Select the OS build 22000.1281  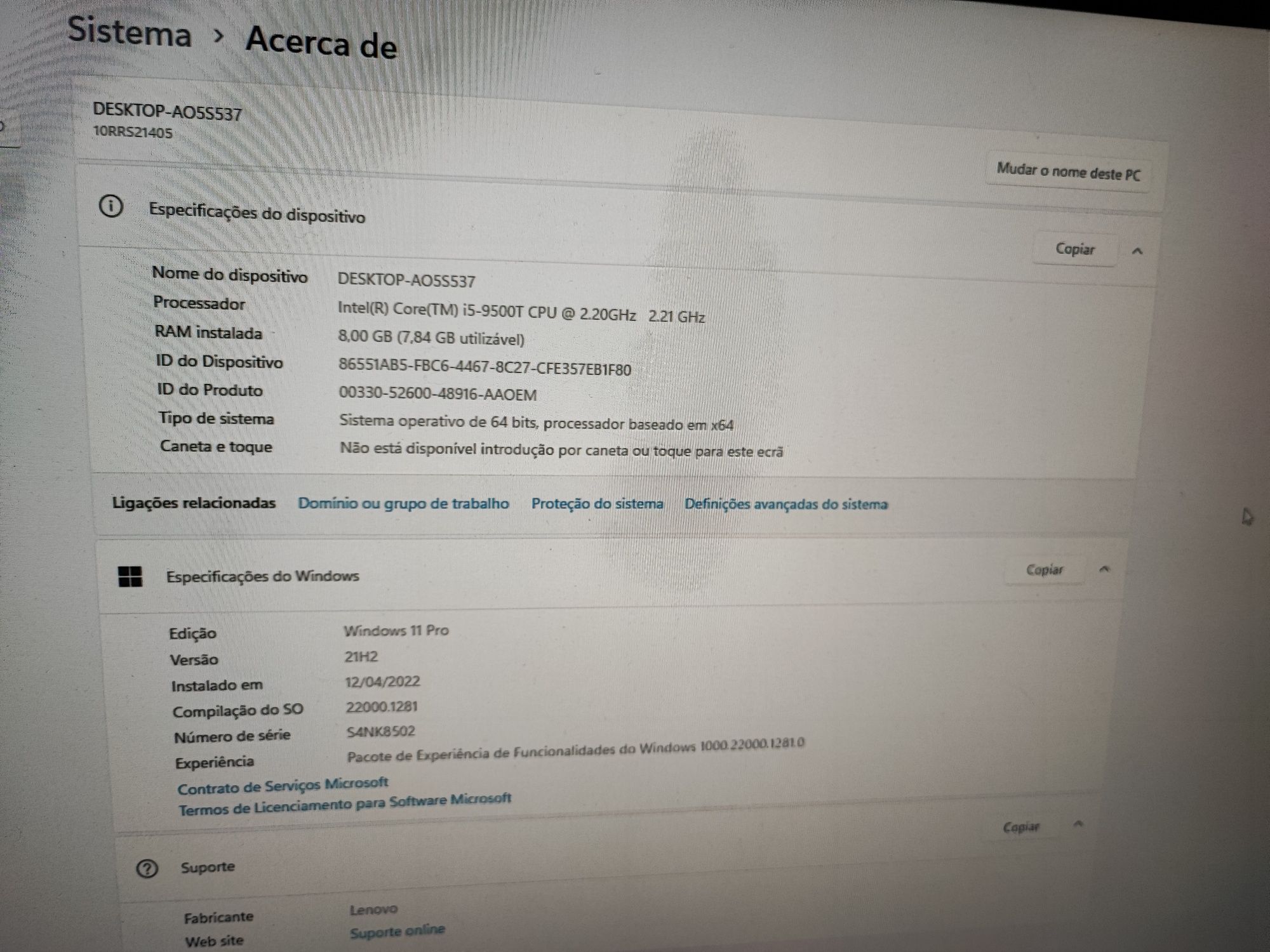(382, 706)
